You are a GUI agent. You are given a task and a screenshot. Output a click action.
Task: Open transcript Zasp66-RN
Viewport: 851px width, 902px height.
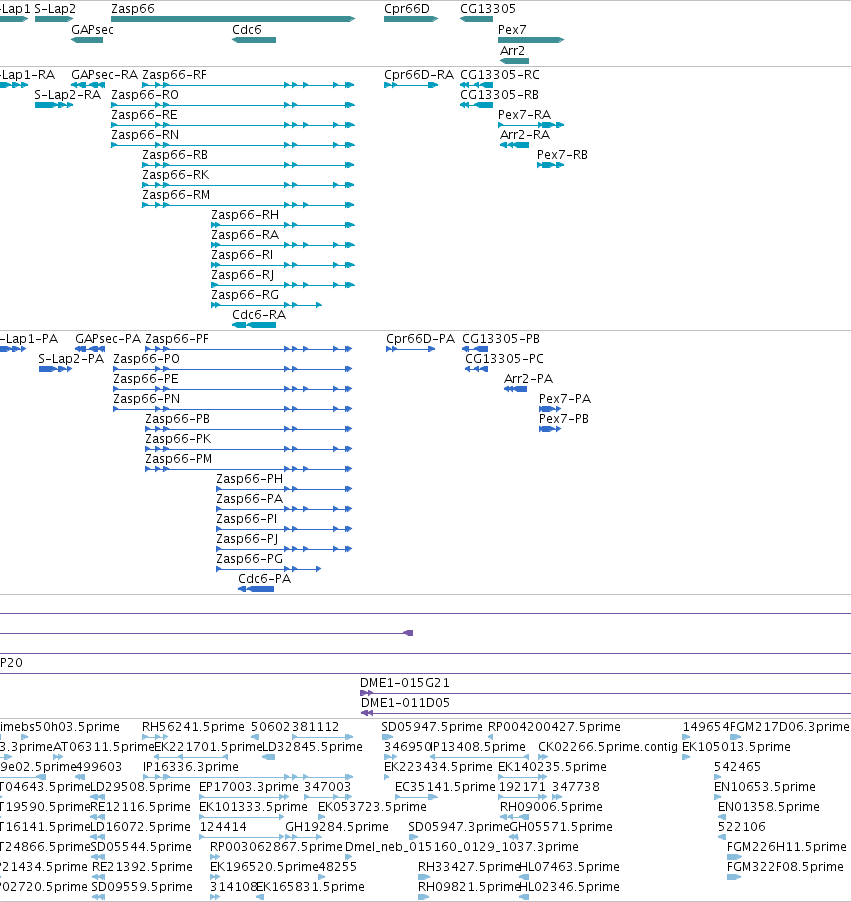145,135
